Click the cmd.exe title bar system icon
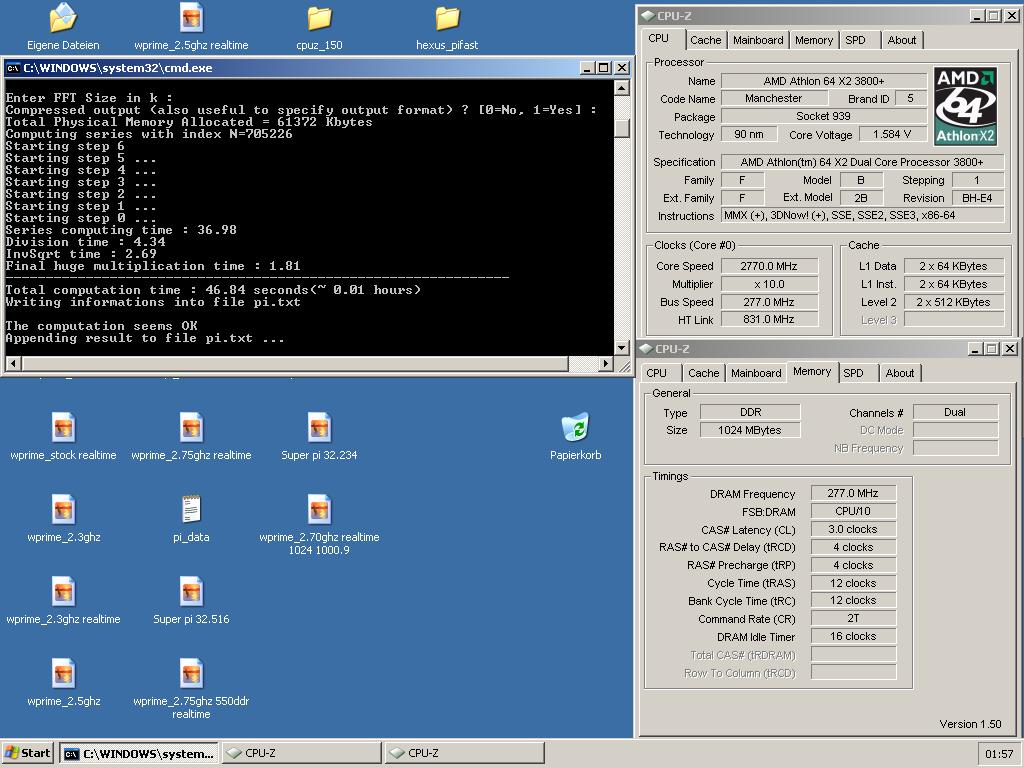Viewport: 1024px width, 768px height. [12, 68]
